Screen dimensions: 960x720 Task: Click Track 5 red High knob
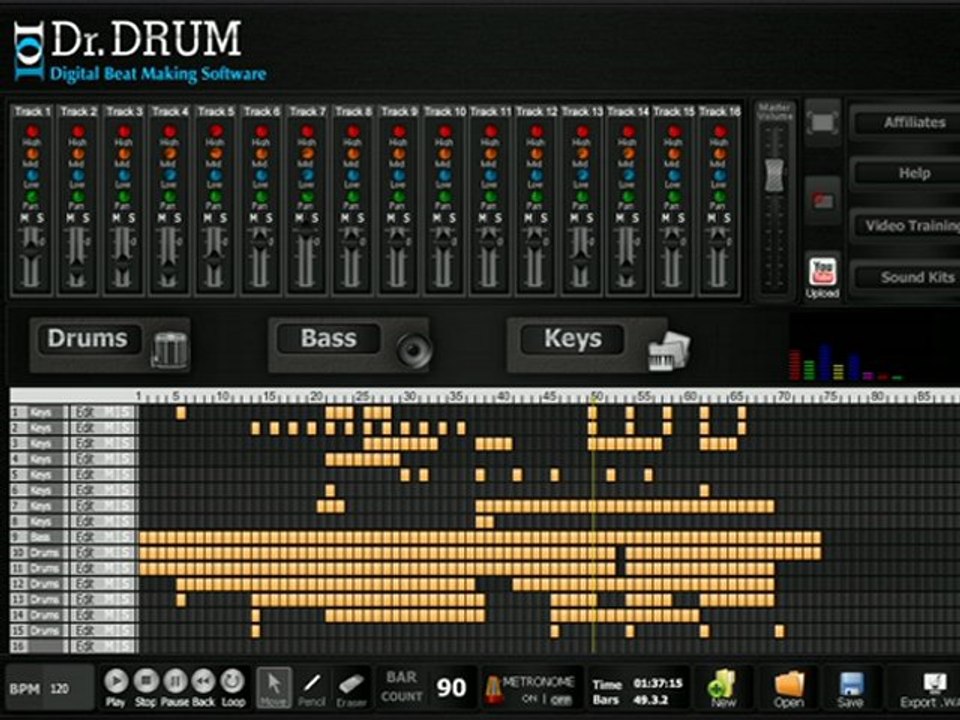click(216, 132)
